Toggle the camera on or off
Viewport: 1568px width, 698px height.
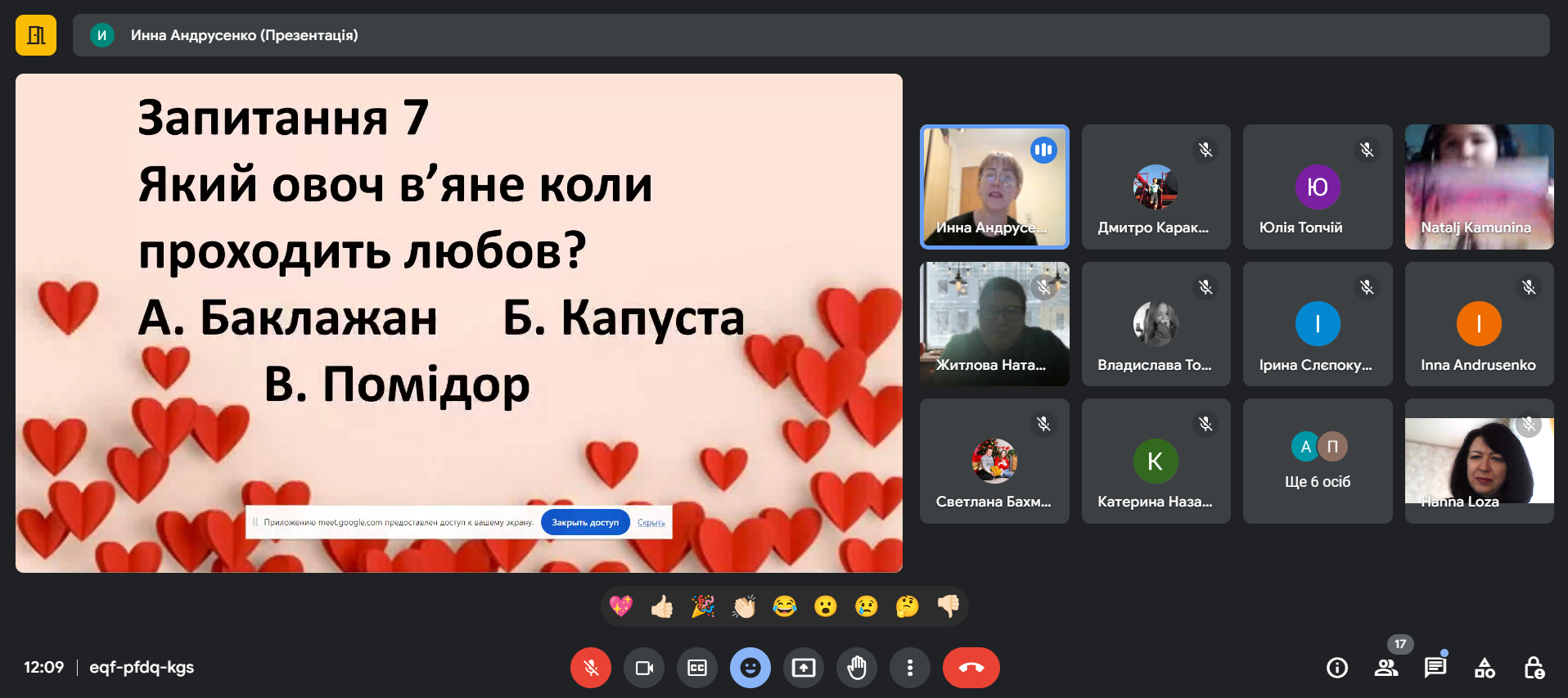[x=644, y=668]
